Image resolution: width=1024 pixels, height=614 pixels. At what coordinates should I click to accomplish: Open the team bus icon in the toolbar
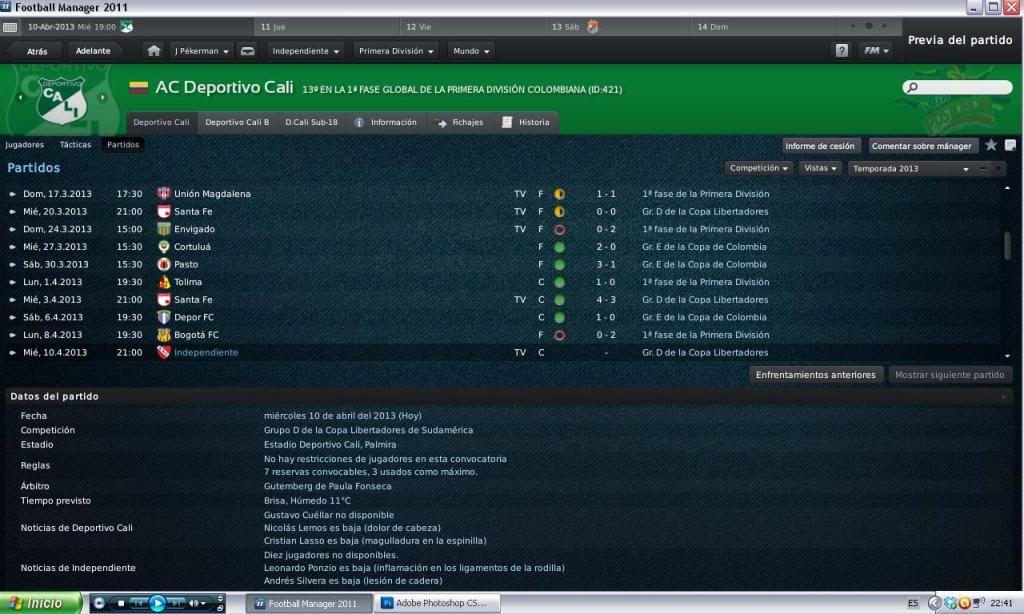[x=248, y=51]
